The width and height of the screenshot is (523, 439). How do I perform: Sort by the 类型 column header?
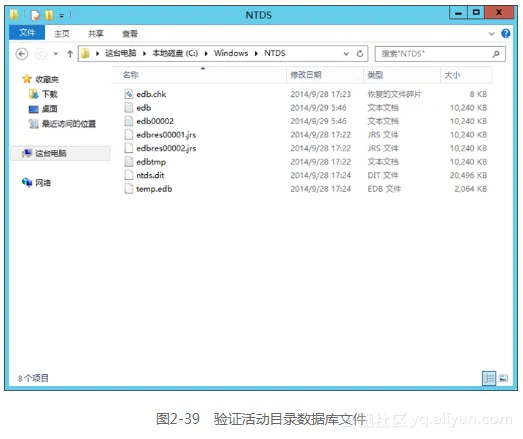pos(402,75)
